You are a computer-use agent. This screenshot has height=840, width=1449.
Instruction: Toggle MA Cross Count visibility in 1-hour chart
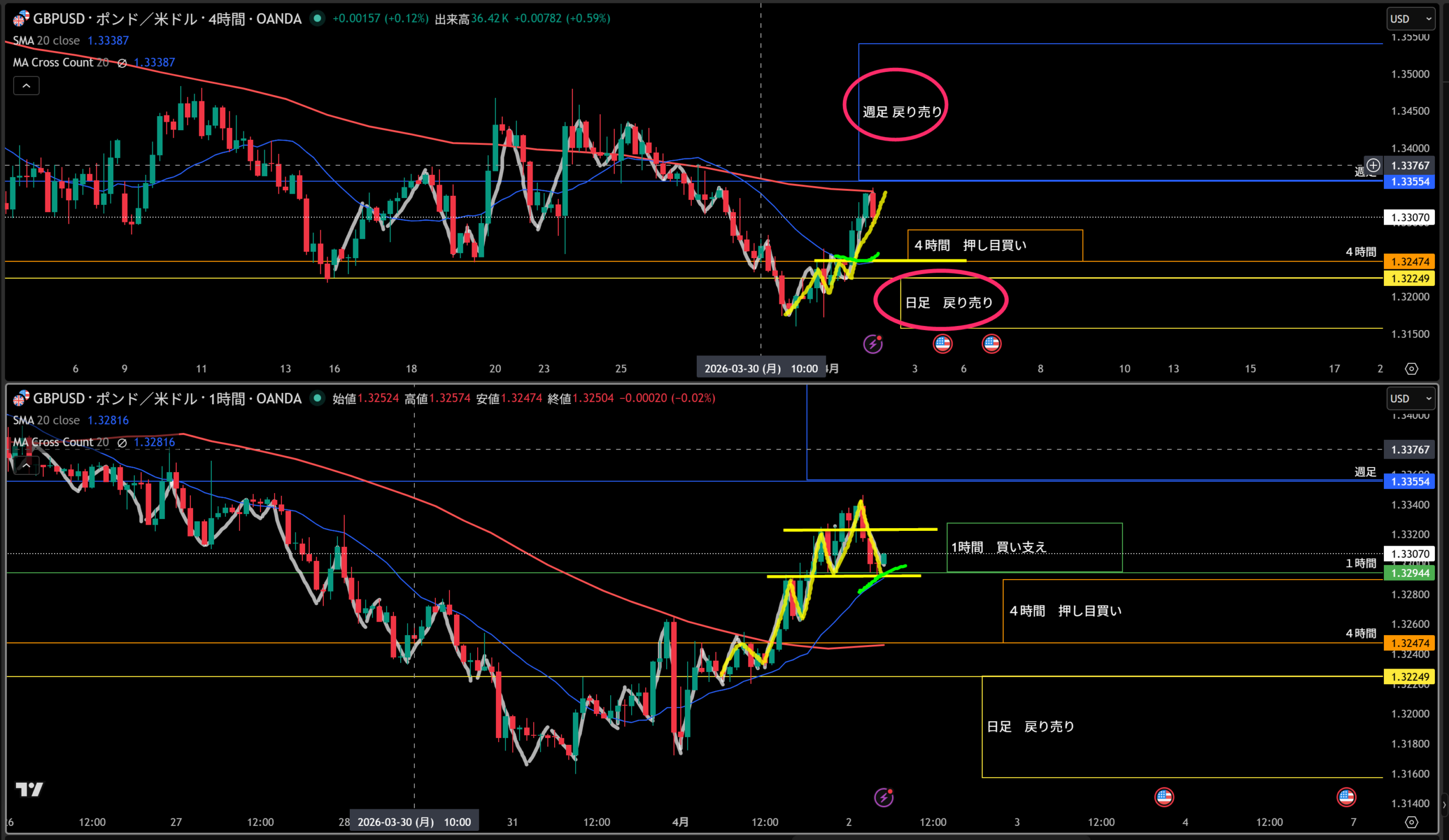pos(122,443)
